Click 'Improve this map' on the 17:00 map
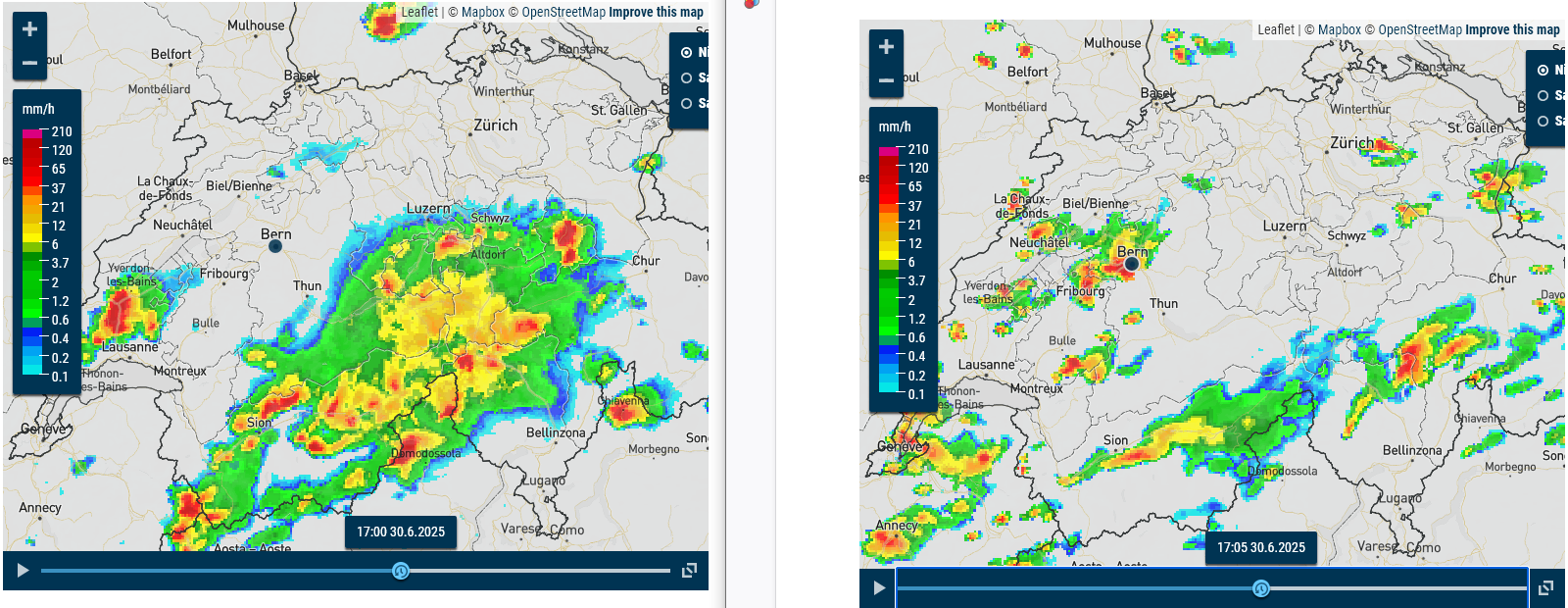Viewport: 1568px width, 608px height. tap(656, 12)
